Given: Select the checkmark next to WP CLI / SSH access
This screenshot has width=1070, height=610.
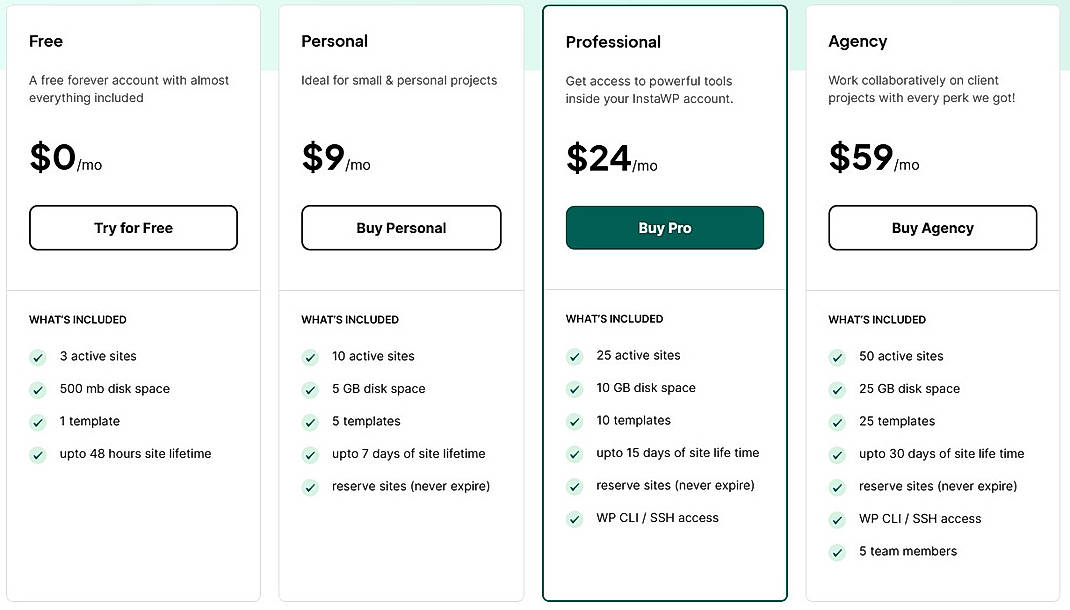Looking at the screenshot, I should coord(574,518).
